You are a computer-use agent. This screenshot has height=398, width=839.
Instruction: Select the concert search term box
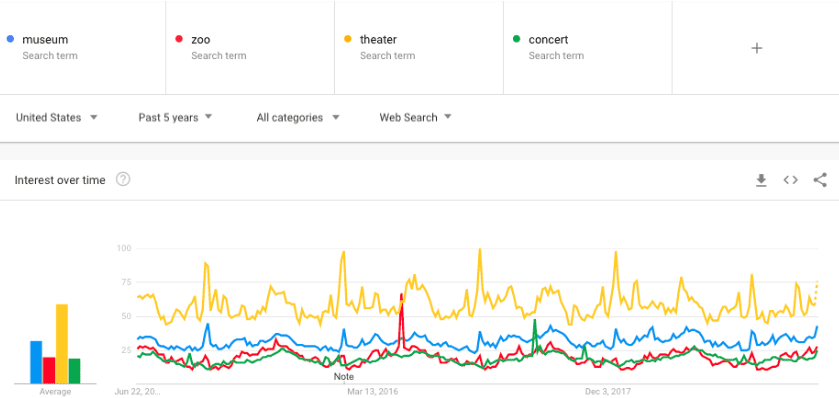point(588,48)
